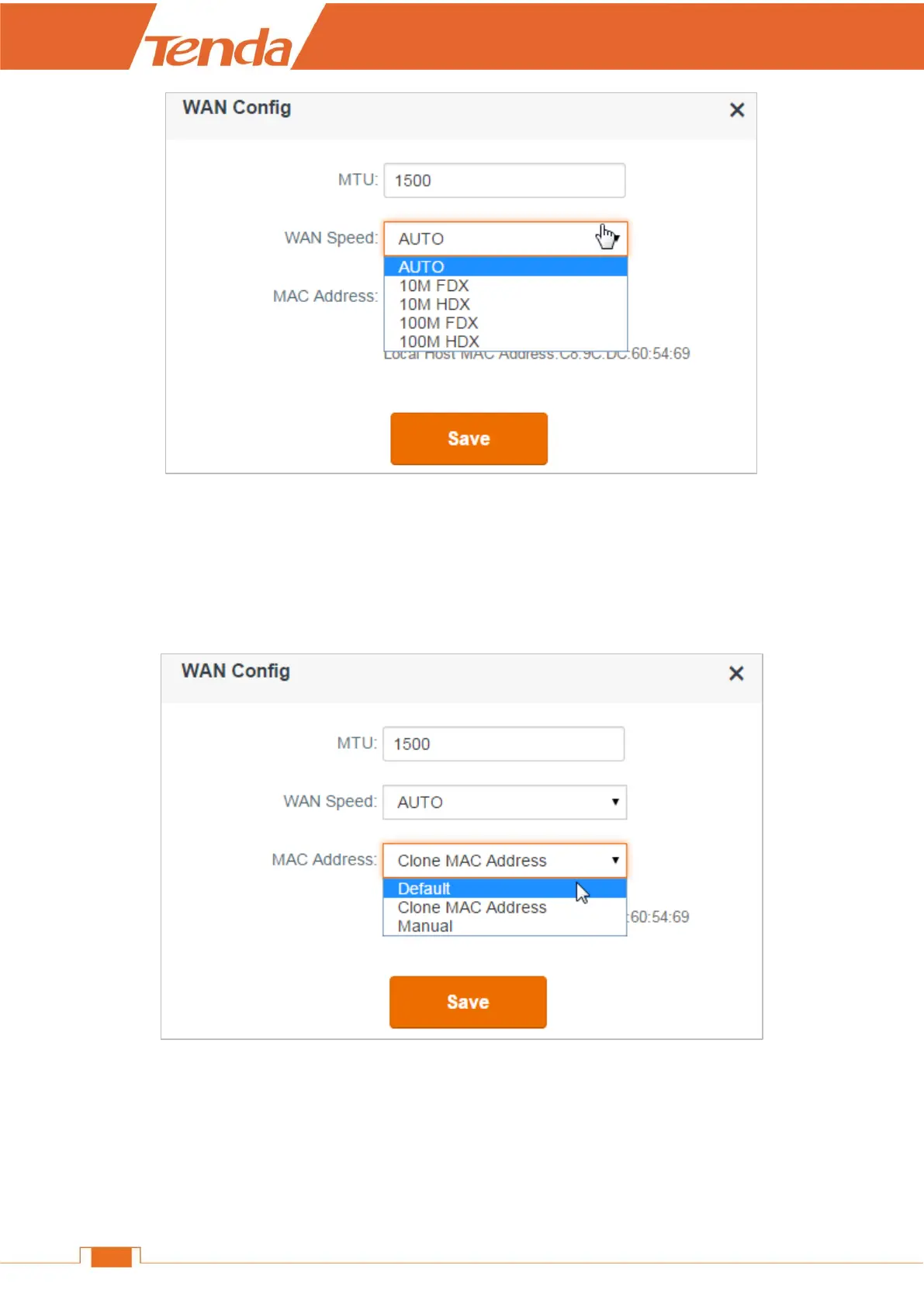The image size is (924, 1307).
Task: Click the MAC Address dropdown arrow
Action: click(615, 860)
